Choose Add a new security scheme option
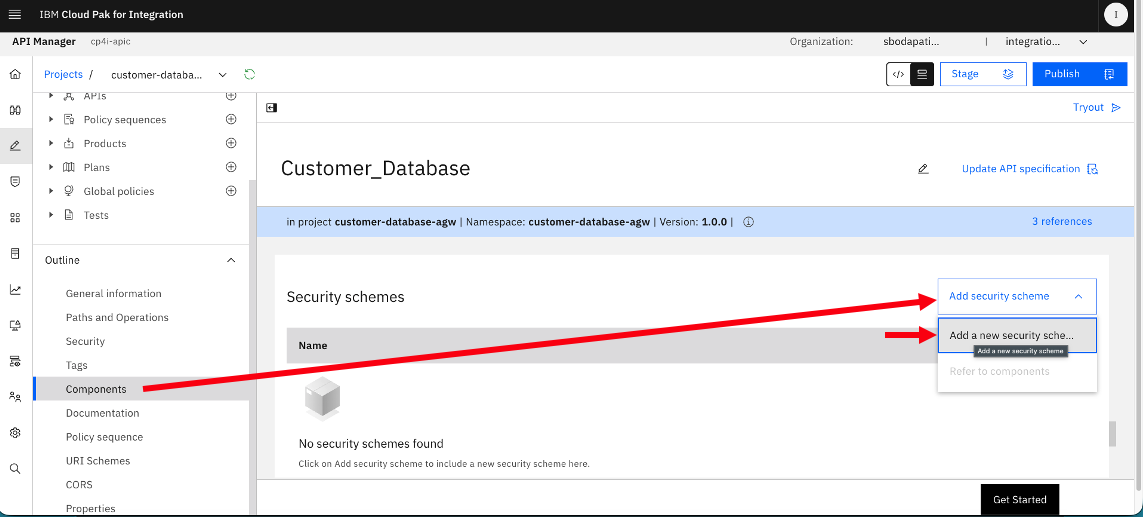This screenshot has height=519, width=1146. pyautogui.click(x=1017, y=336)
